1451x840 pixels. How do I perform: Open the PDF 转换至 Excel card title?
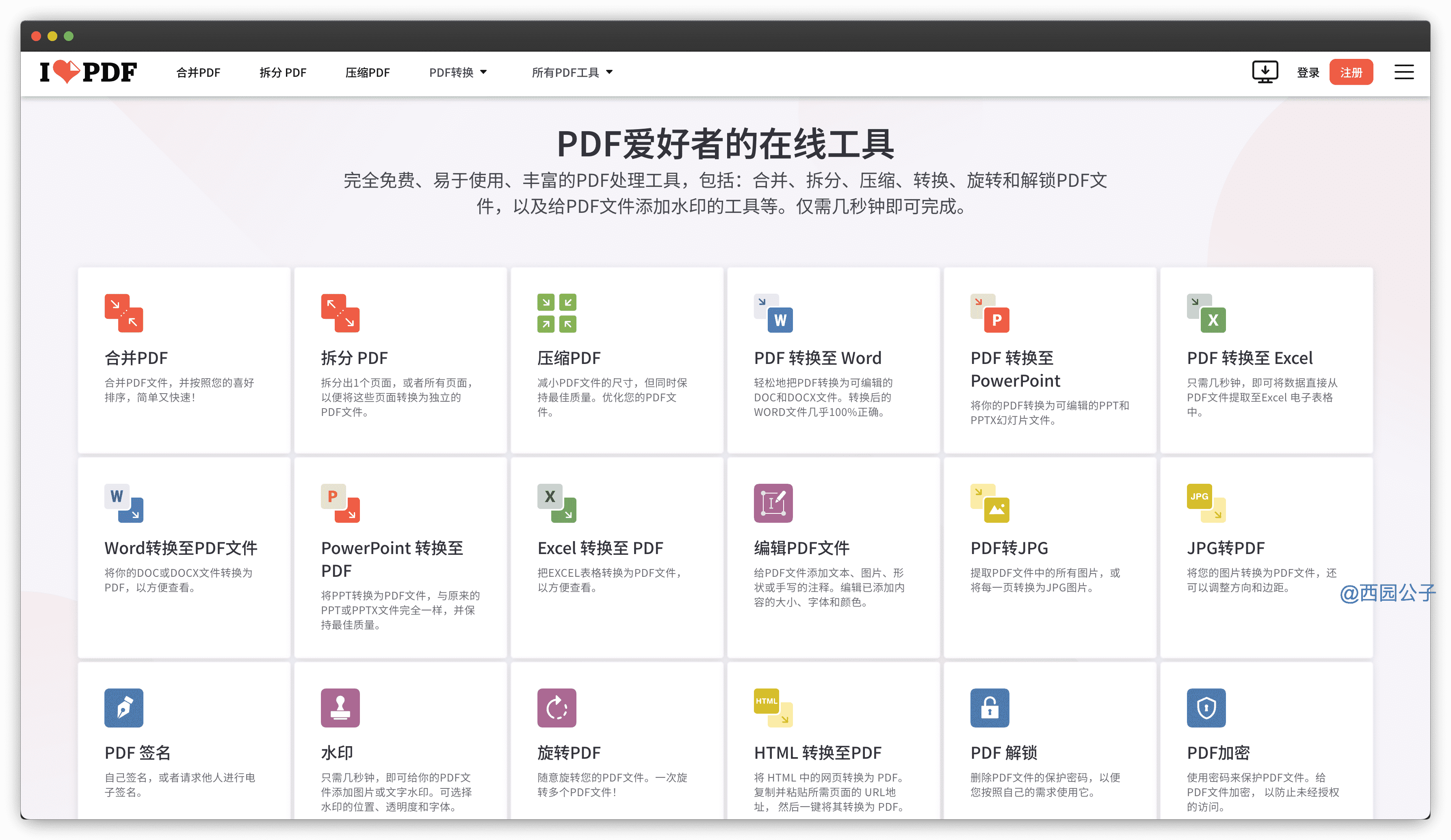(1250, 358)
